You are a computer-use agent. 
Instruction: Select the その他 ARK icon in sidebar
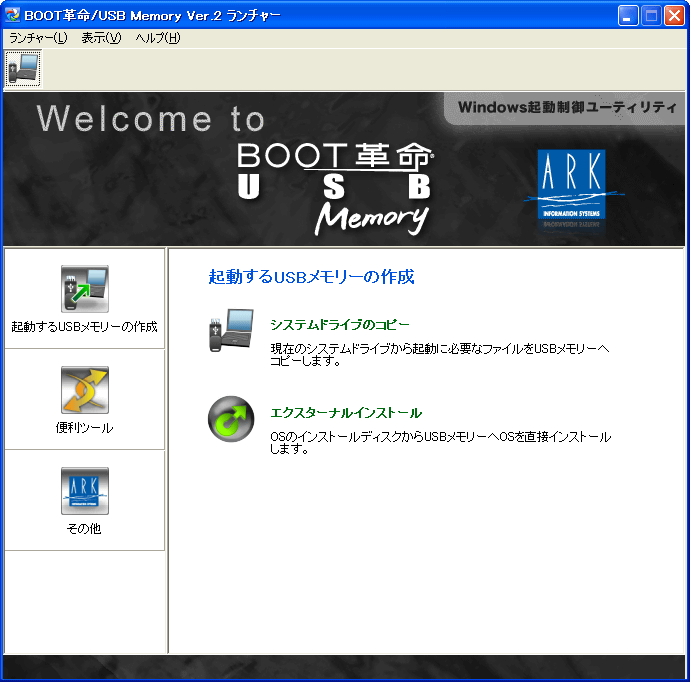coord(85,491)
